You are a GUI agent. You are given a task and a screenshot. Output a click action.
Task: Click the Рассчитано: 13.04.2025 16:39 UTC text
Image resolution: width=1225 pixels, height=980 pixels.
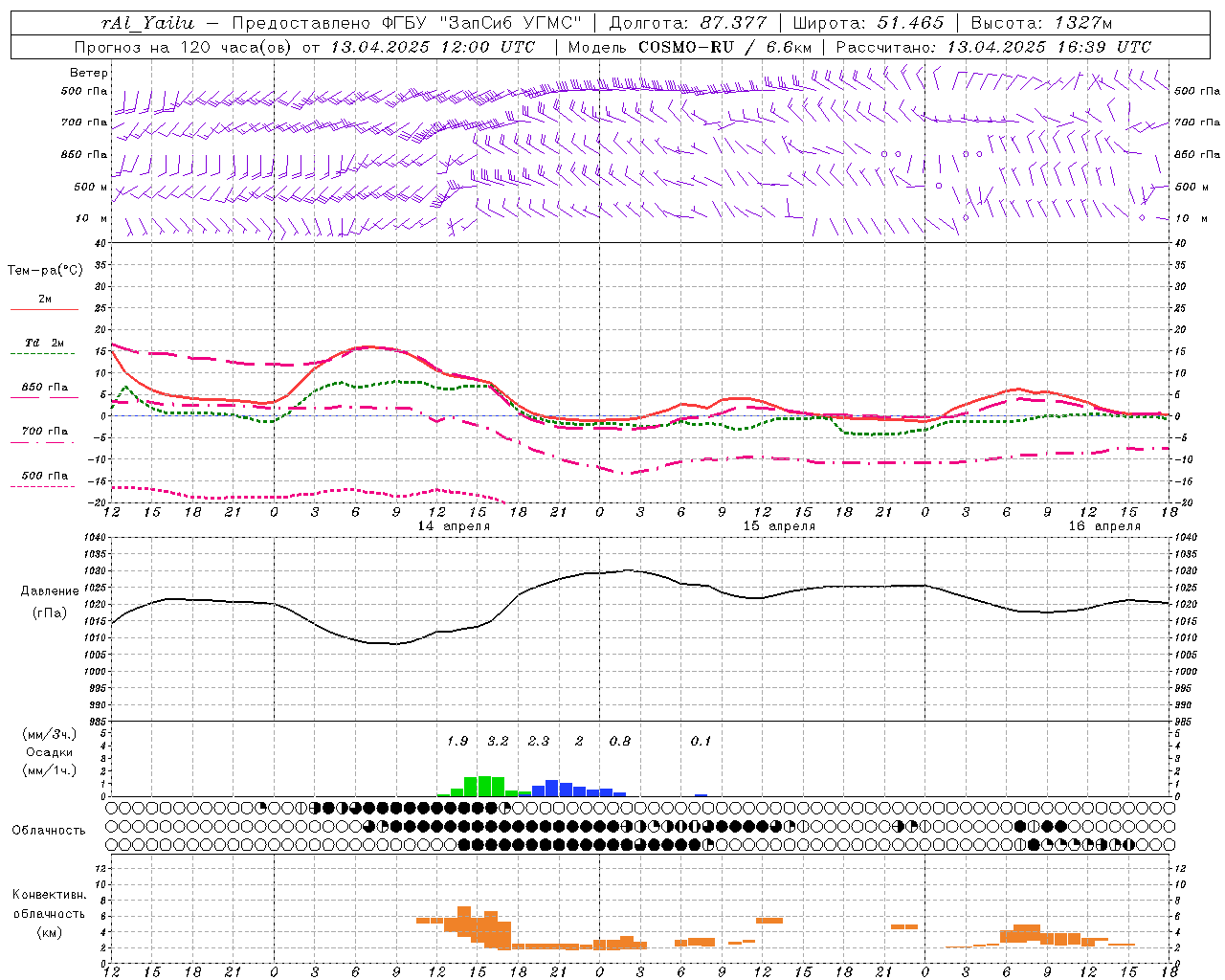[x=993, y=47]
